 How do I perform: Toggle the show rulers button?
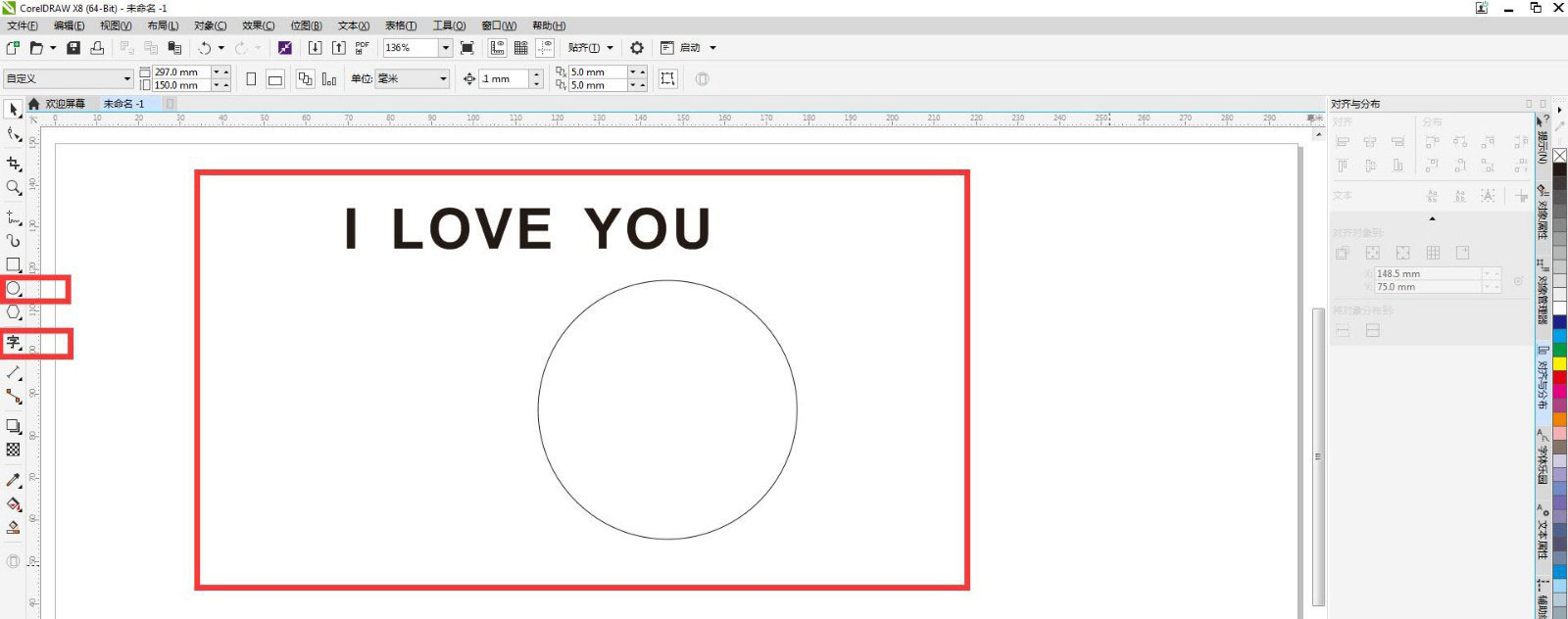tap(497, 48)
